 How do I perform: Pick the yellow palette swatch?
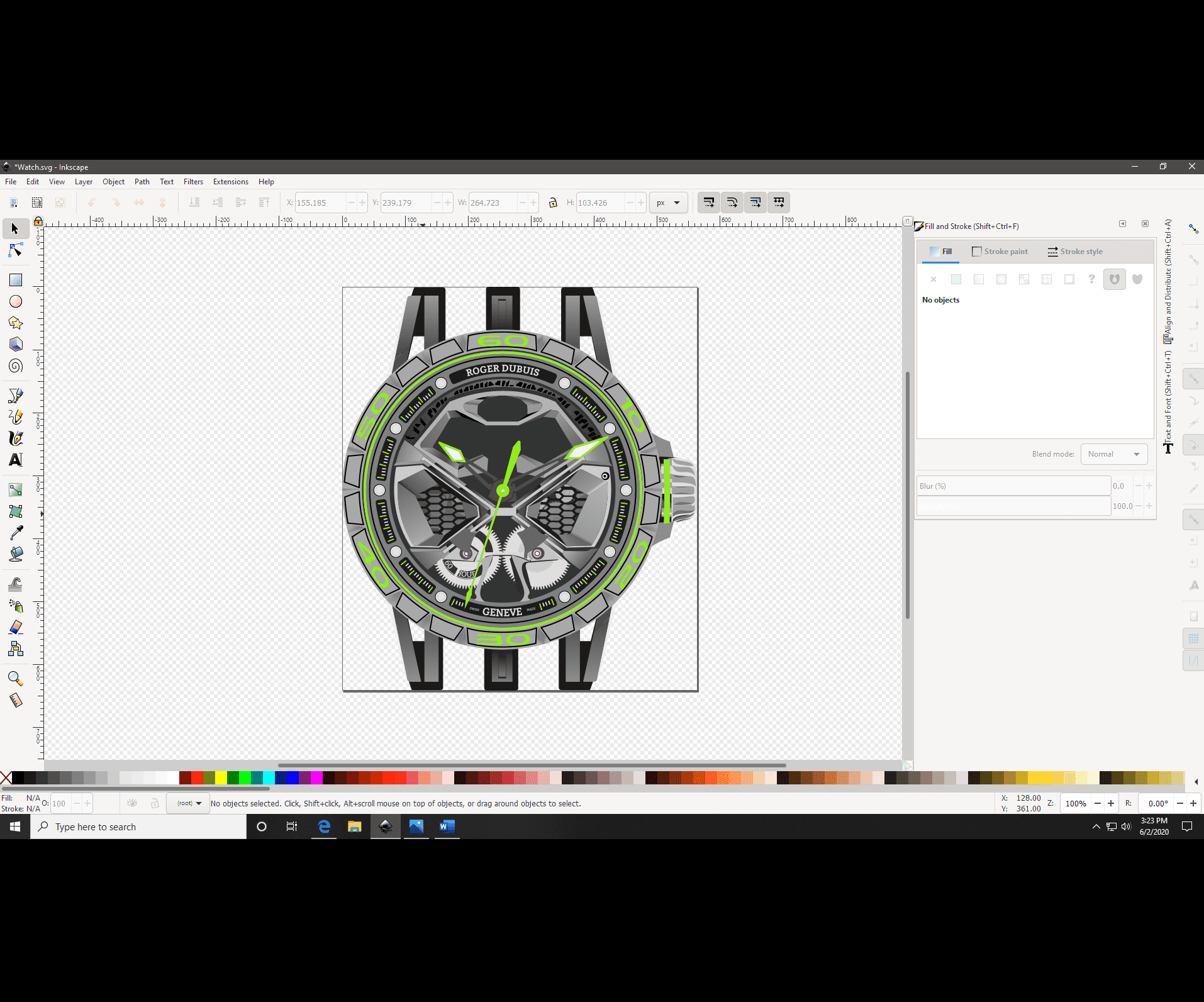221,778
